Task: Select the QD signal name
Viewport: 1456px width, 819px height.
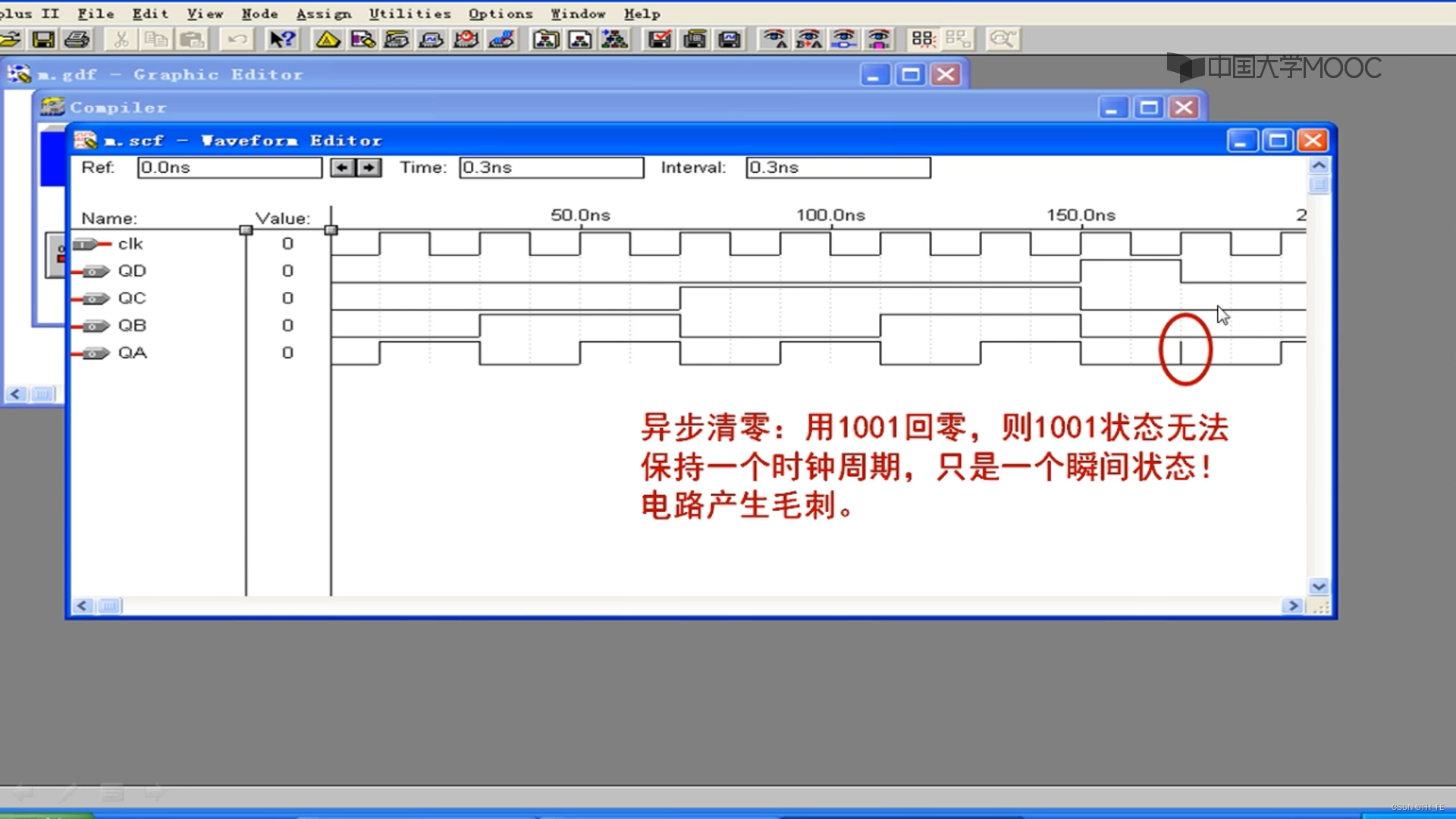Action: (132, 271)
